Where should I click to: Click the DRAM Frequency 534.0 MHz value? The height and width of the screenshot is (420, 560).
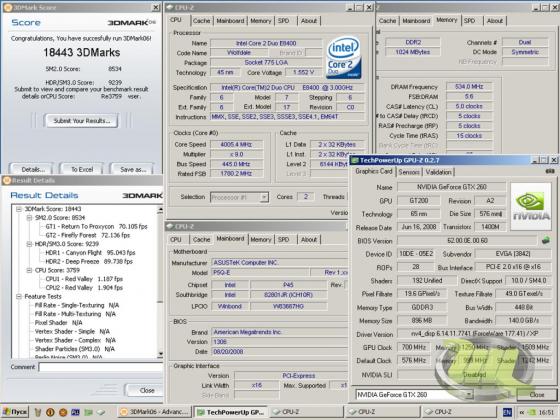469,86
